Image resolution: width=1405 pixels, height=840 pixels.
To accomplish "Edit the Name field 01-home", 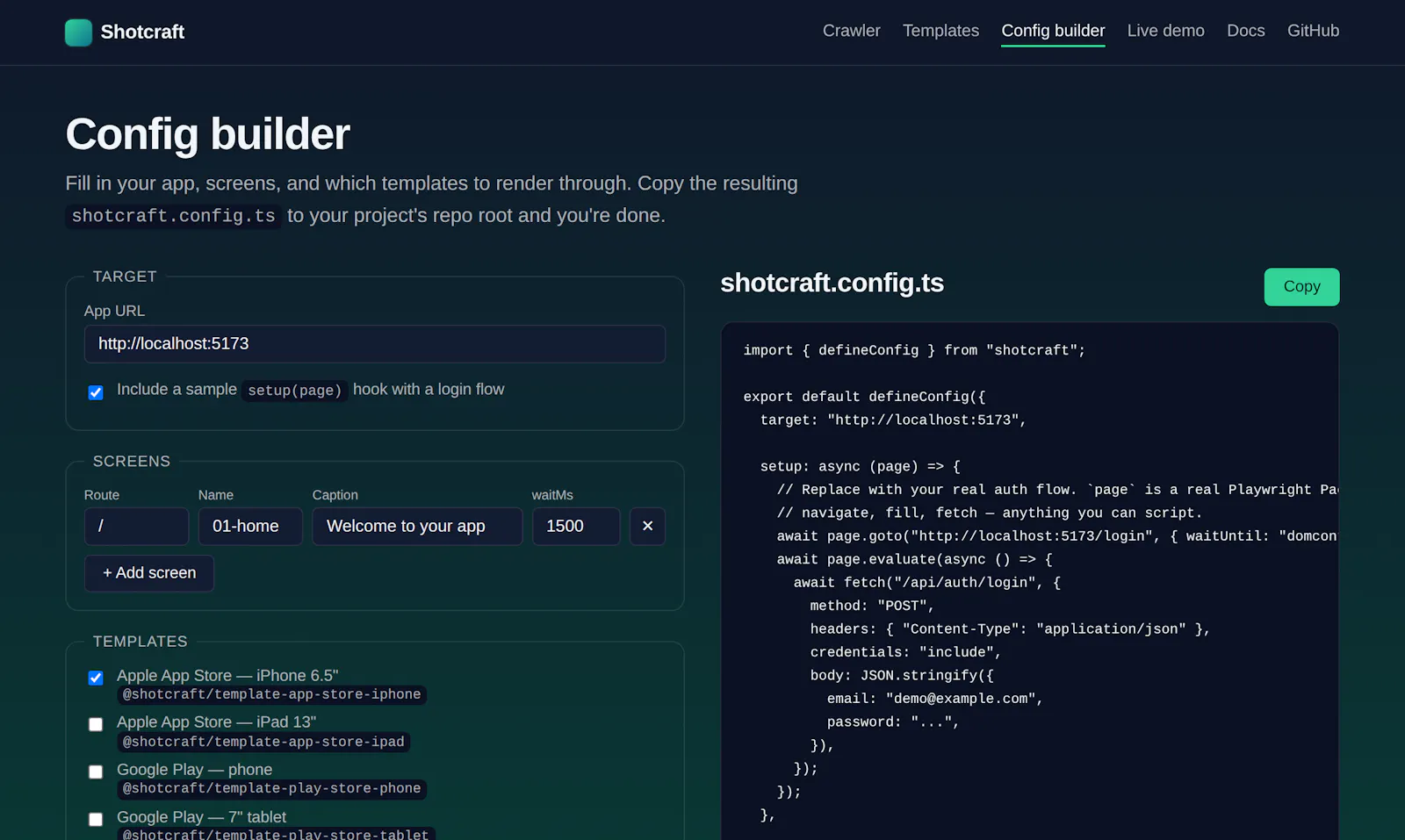I will (250, 526).
